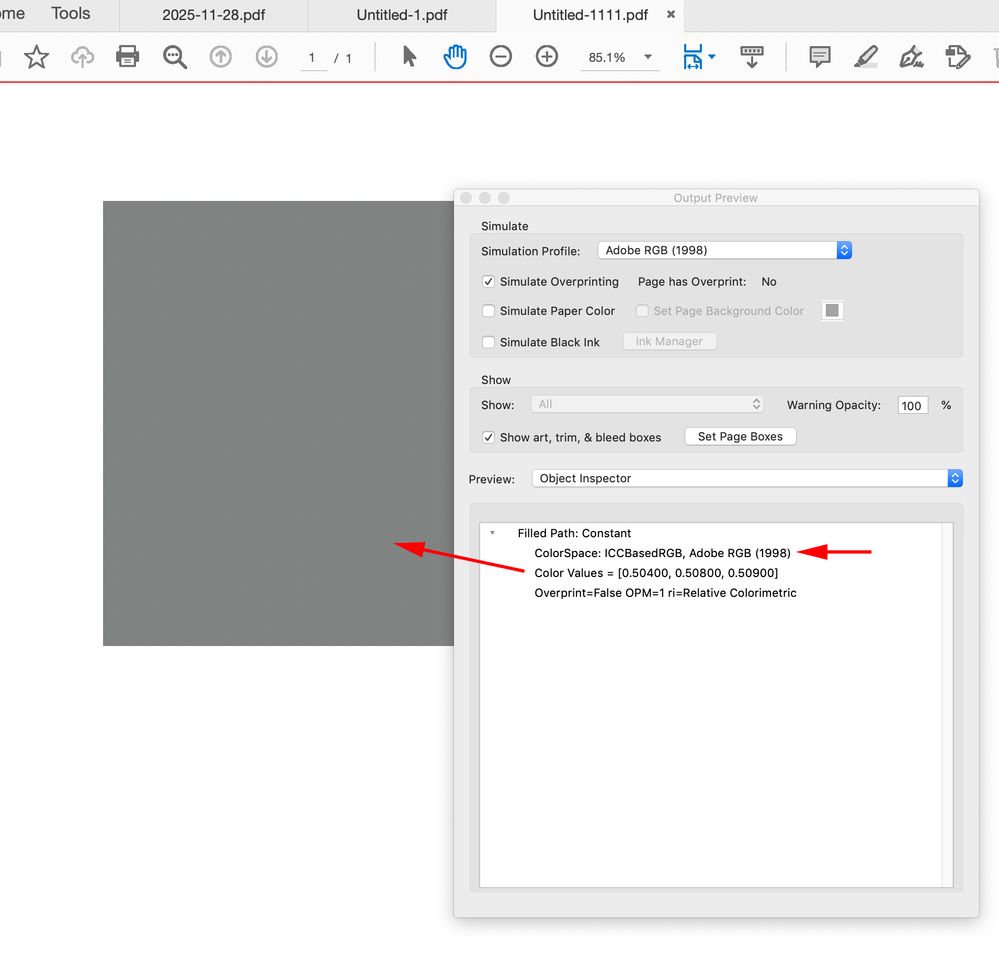Enable Simulate Black Ink checkbox
Image resolution: width=999 pixels, height=973 pixels.
pyautogui.click(x=489, y=342)
